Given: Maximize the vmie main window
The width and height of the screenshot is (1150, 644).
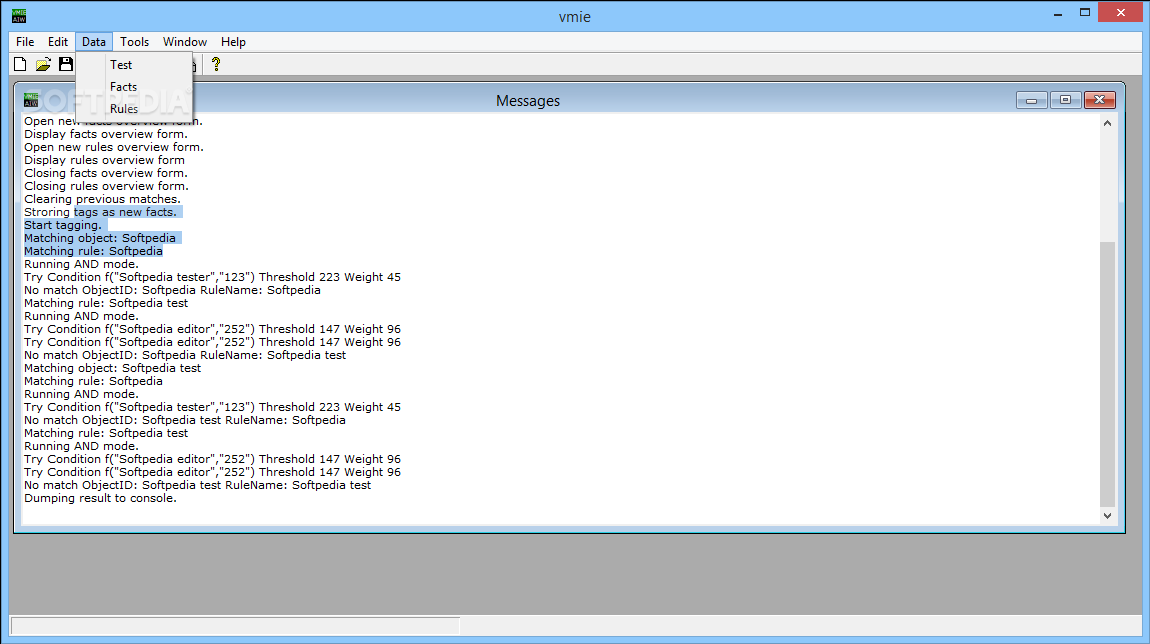Looking at the screenshot, I should [1085, 12].
